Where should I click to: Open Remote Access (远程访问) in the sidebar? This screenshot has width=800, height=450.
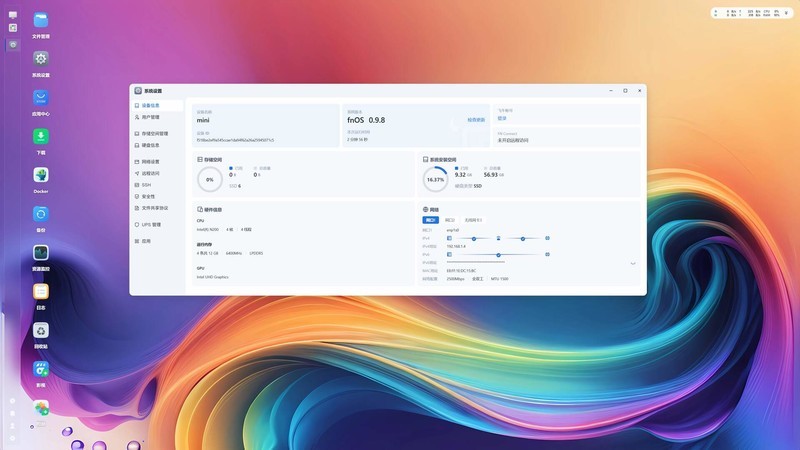pyautogui.click(x=157, y=173)
